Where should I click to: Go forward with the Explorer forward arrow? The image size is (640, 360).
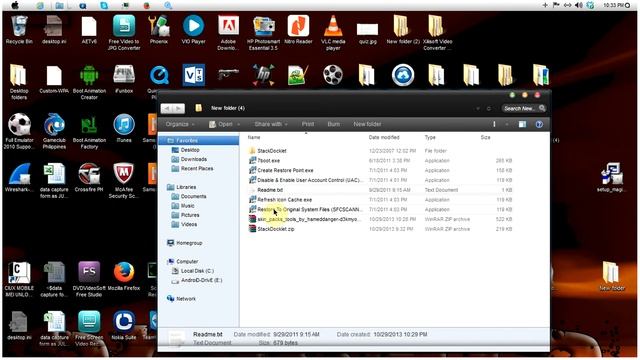[x=178, y=108]
